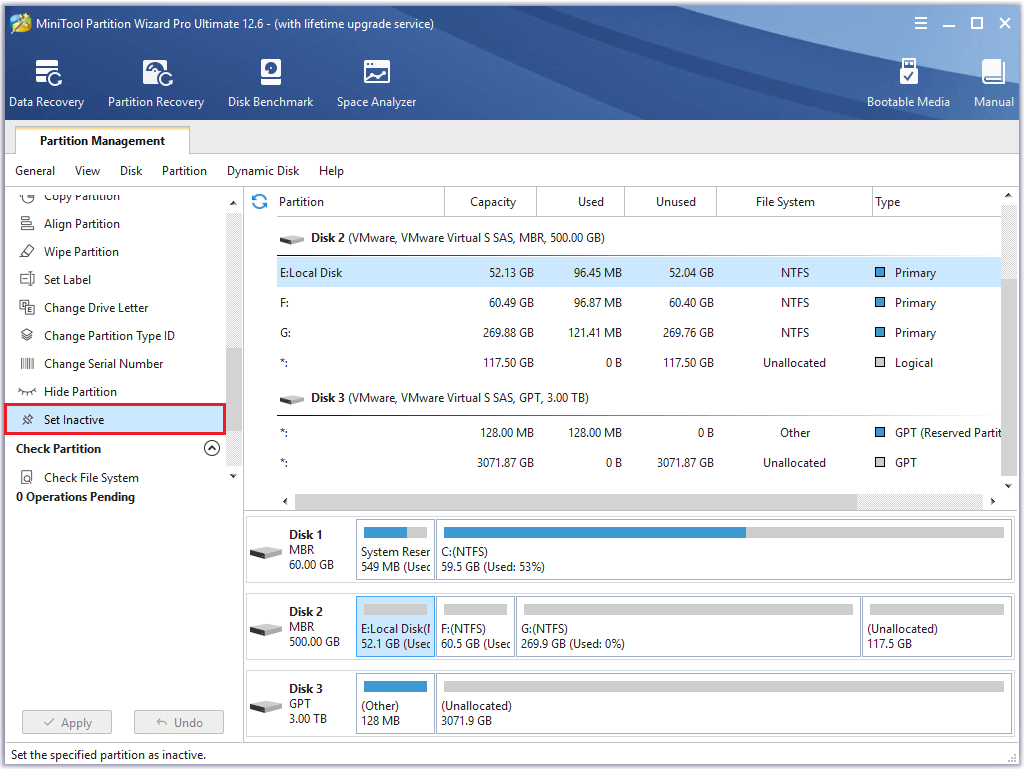Click the horizontal scrollbar of partition list

pyautogui.click(x=575, y=501)
